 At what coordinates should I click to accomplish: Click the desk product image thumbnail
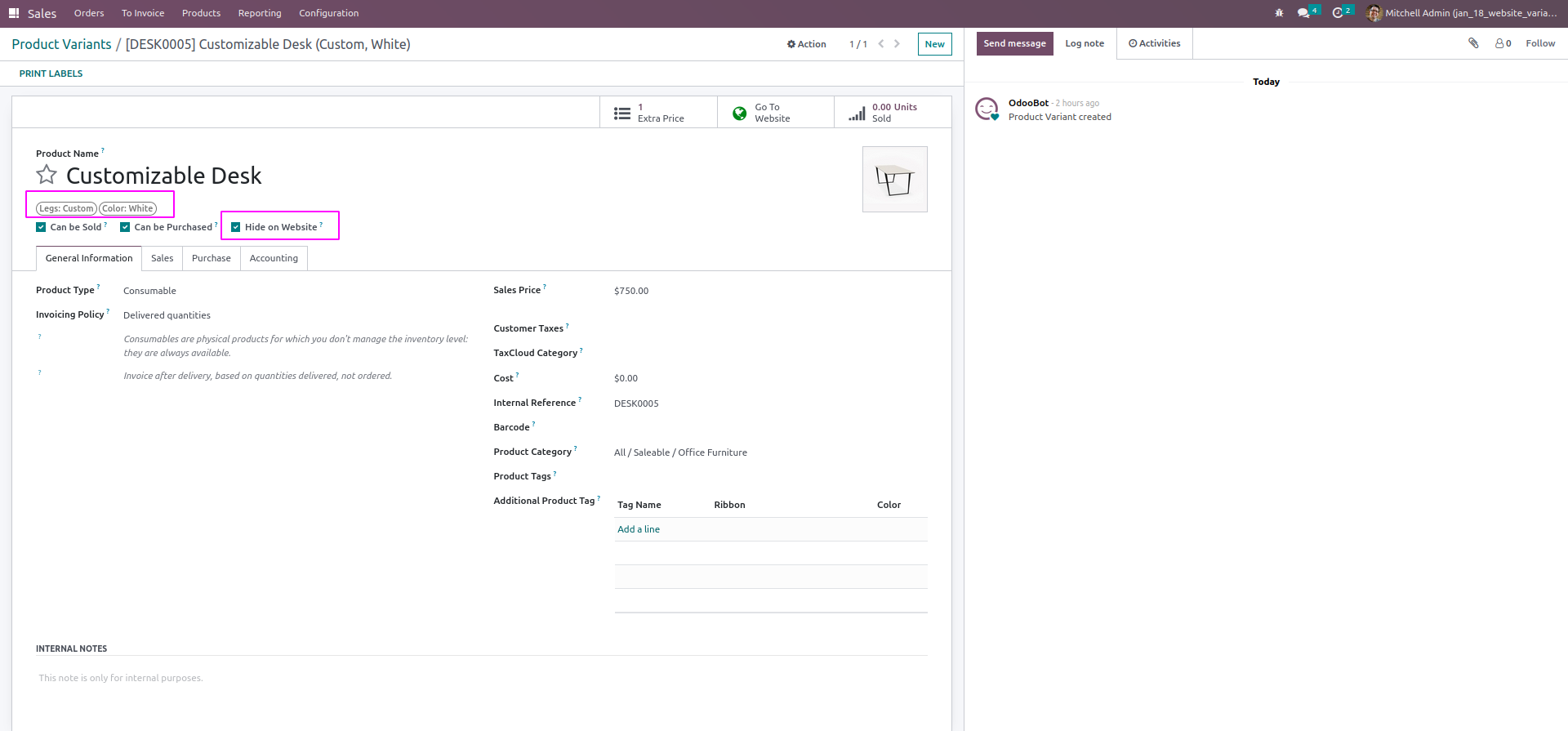(895, 180)
